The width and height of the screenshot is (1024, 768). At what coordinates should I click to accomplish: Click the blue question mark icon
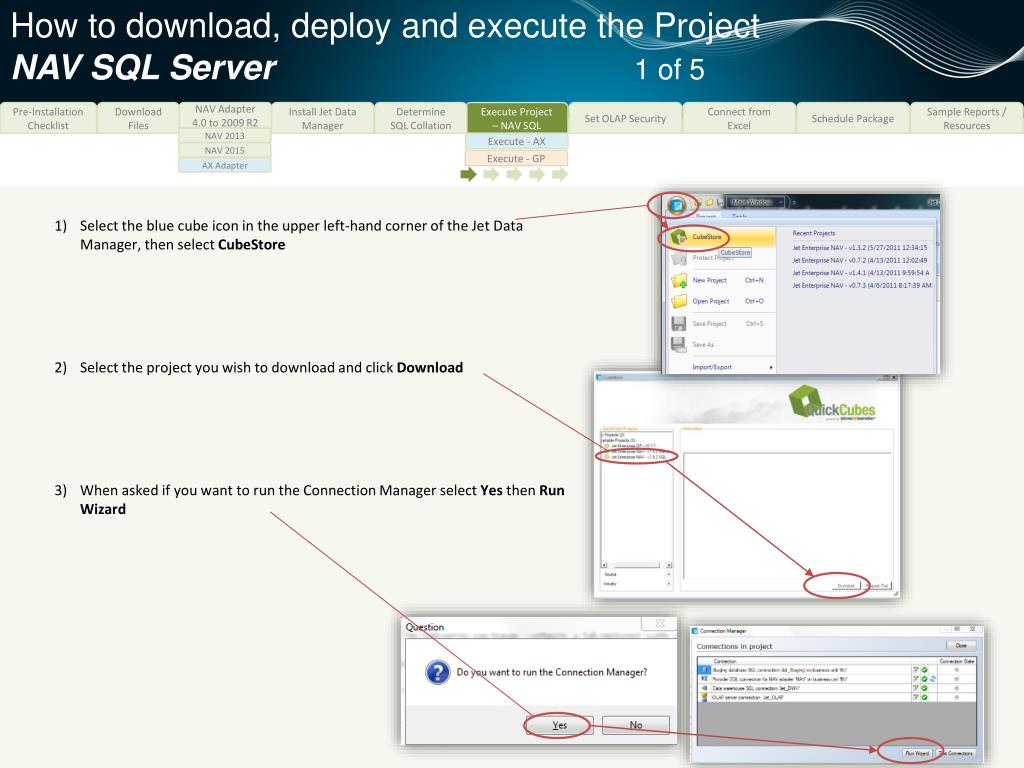[x=438, y=672]
